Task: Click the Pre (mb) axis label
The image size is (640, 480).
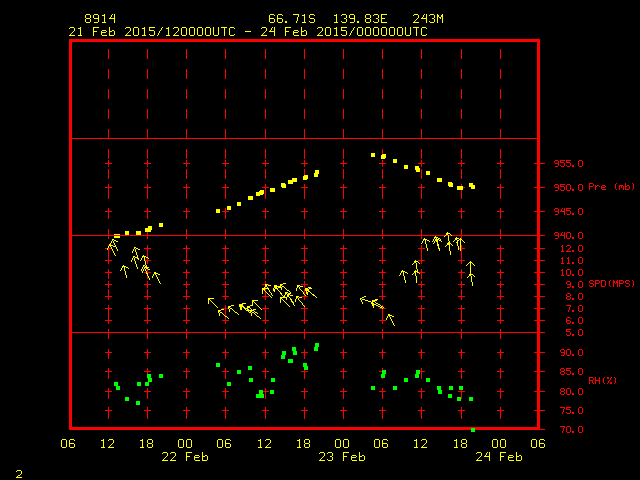Action: 612,187
